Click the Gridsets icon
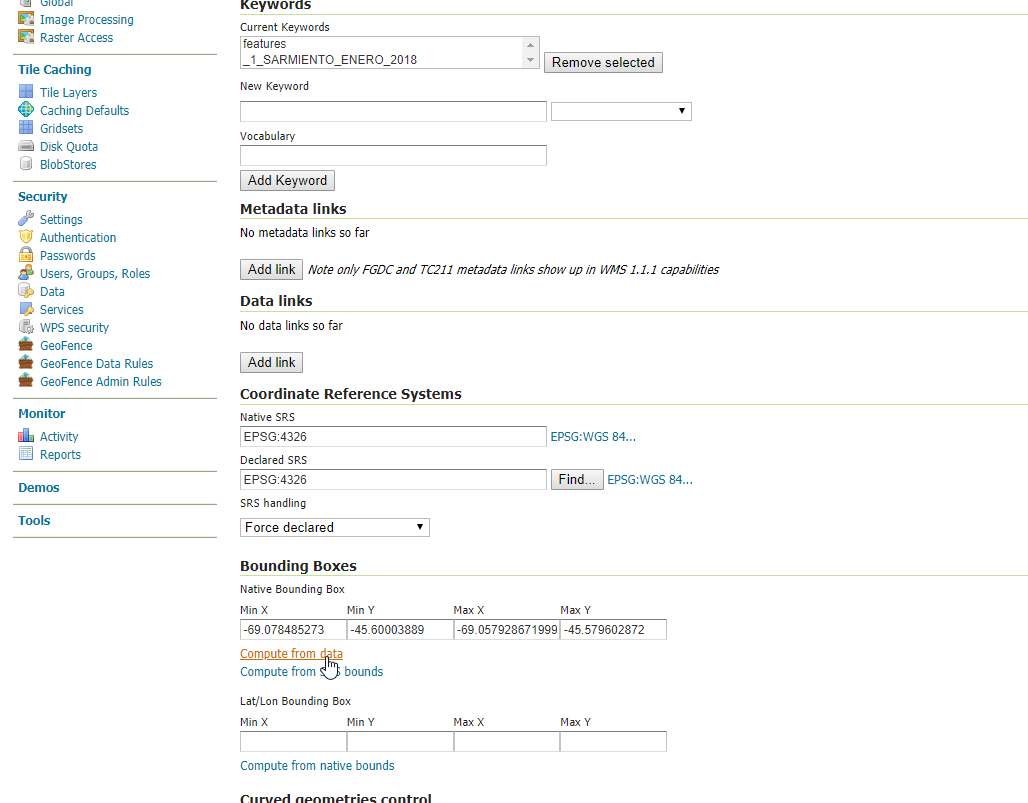This screenshot has height=803, width=1028. (x=26, y=128)
